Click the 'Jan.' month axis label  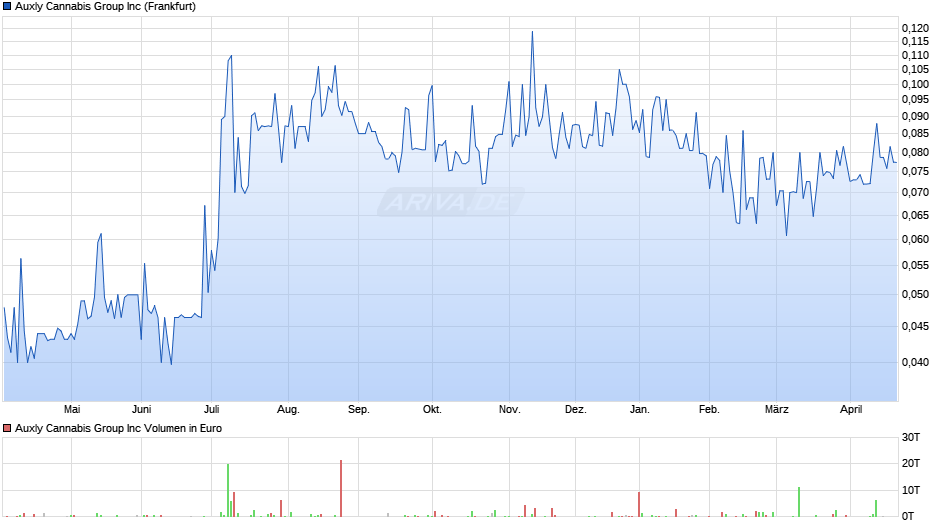pyautogui.click(x=640, y=409)
